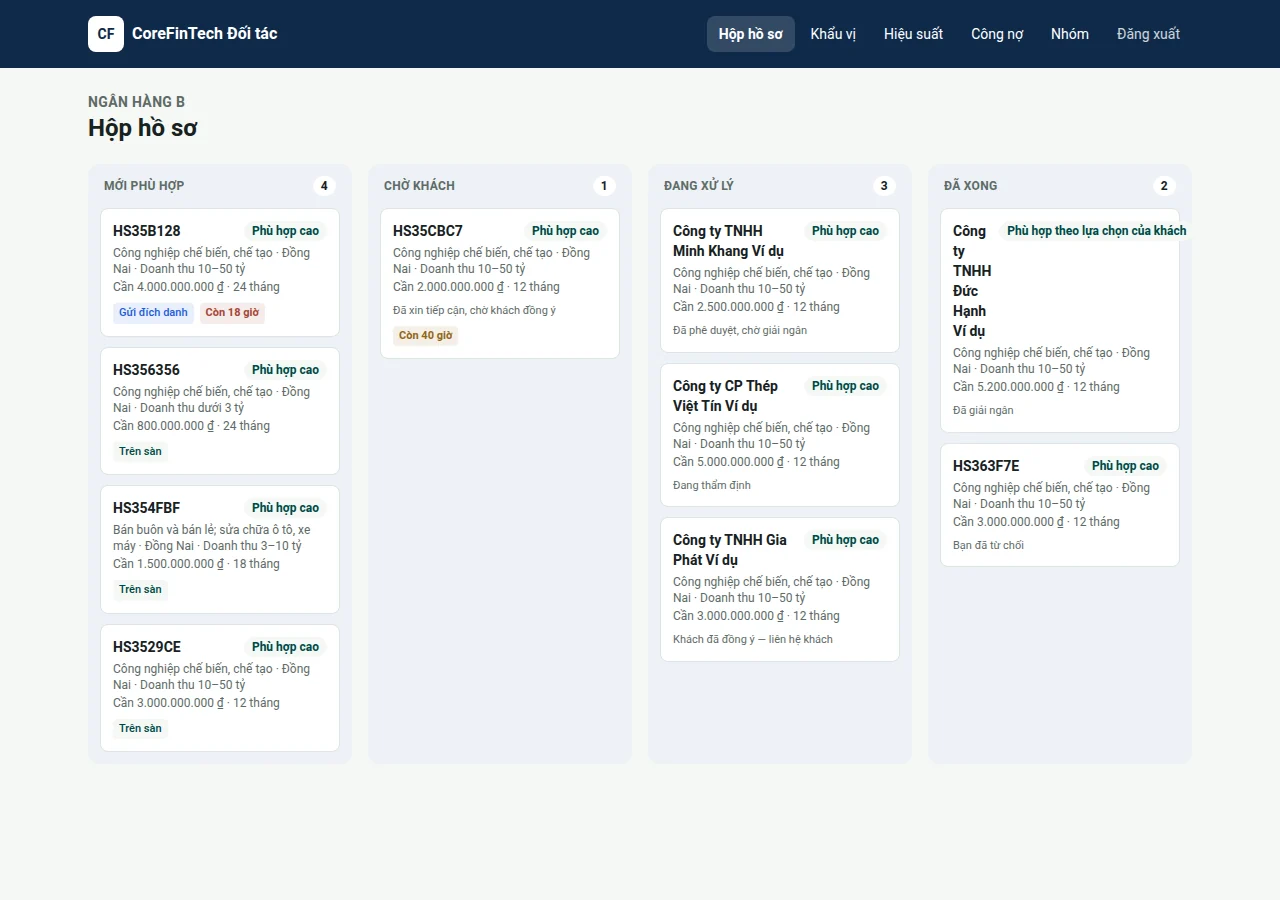Click the CF logo icon
The image size is (1280, 900).
click(x=106, y=34)
